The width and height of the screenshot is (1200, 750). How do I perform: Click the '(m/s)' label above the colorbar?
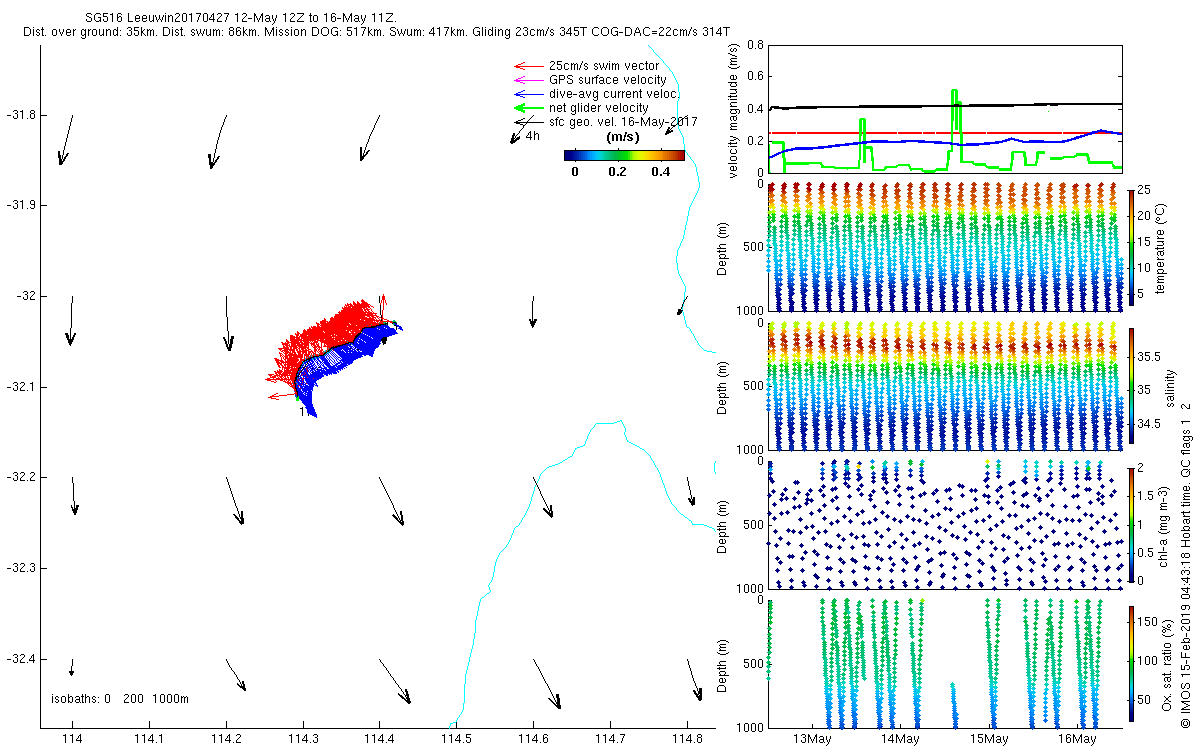(624, 137)
